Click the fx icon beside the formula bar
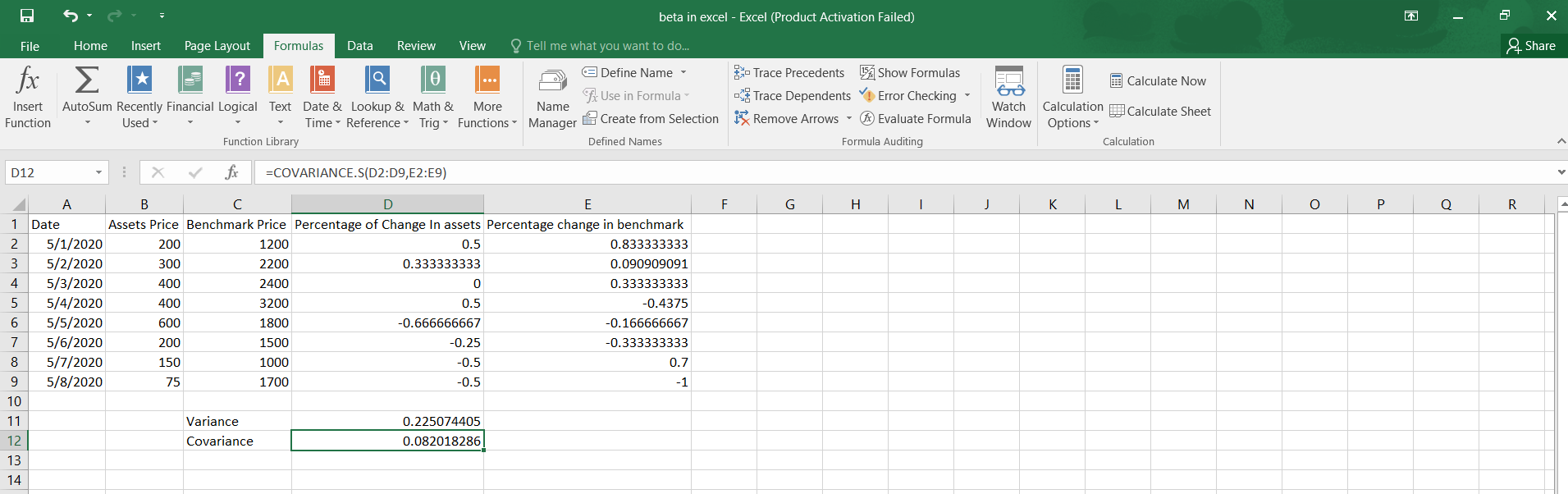Viewport: 1568px width, 494px height. (x=231, y=172)
